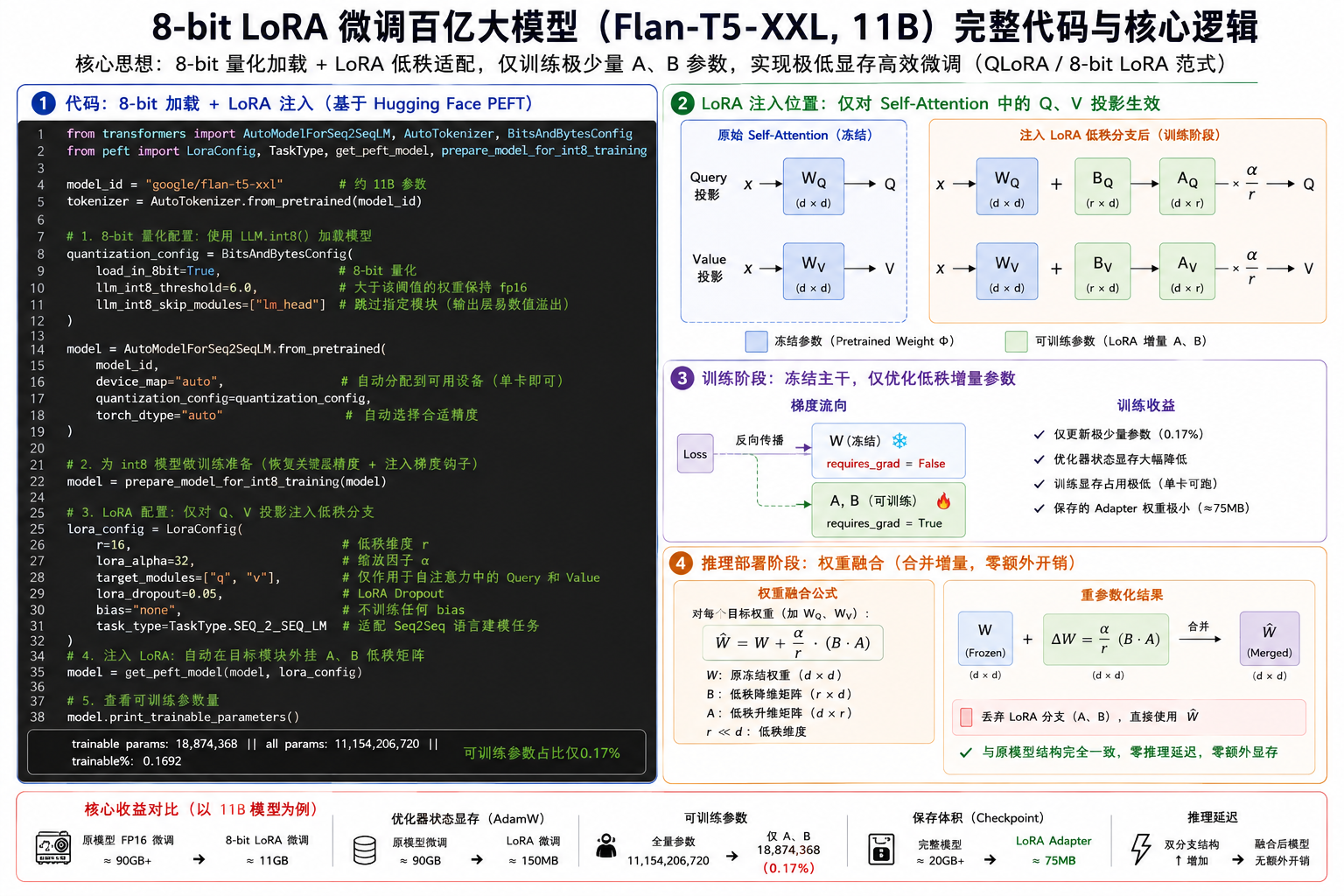
Task: Click the checkmark beside 优化器状态显存大幅降低
Action: [1039, 458]
